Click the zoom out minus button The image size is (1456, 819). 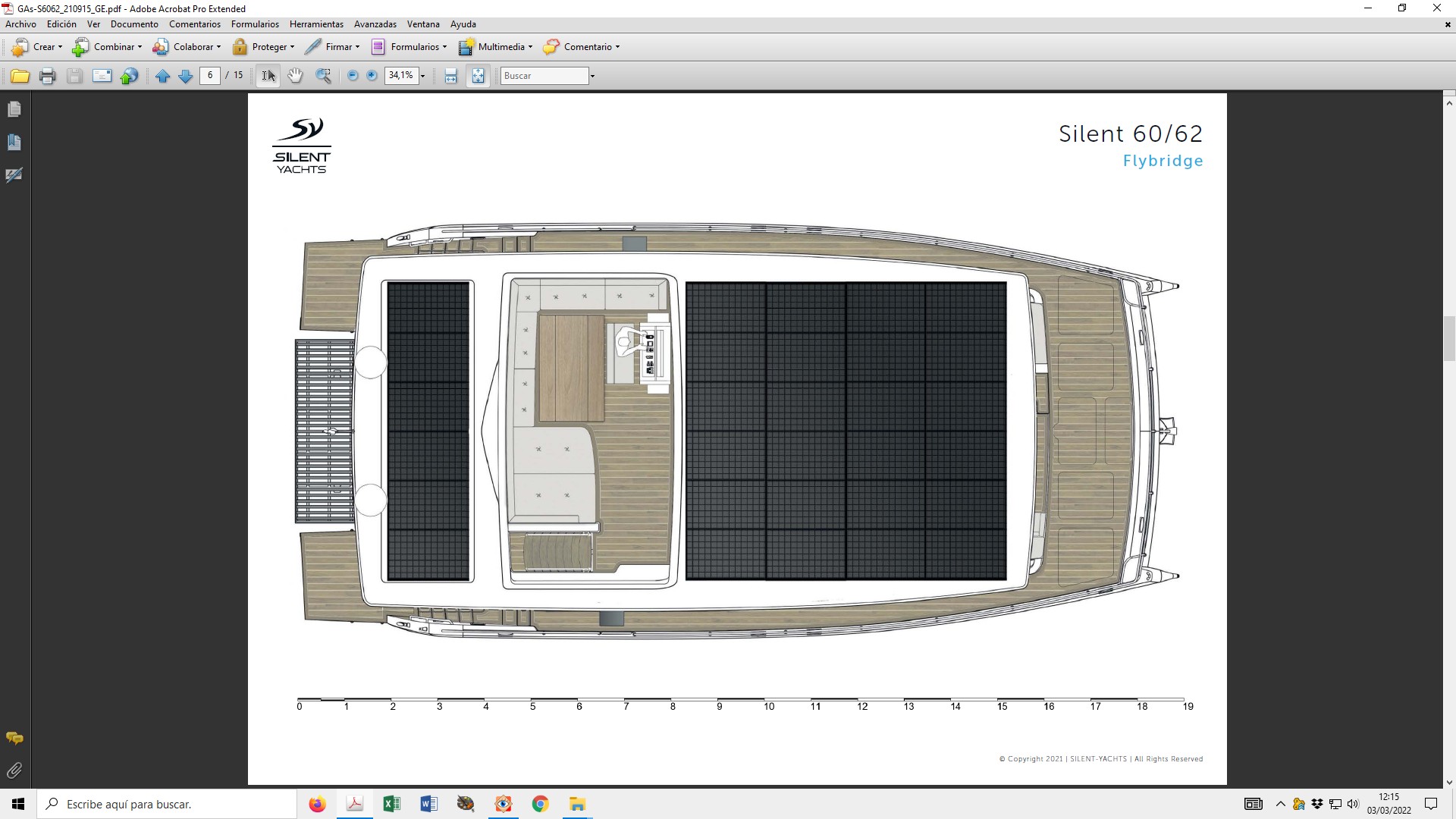click(353, 76)
